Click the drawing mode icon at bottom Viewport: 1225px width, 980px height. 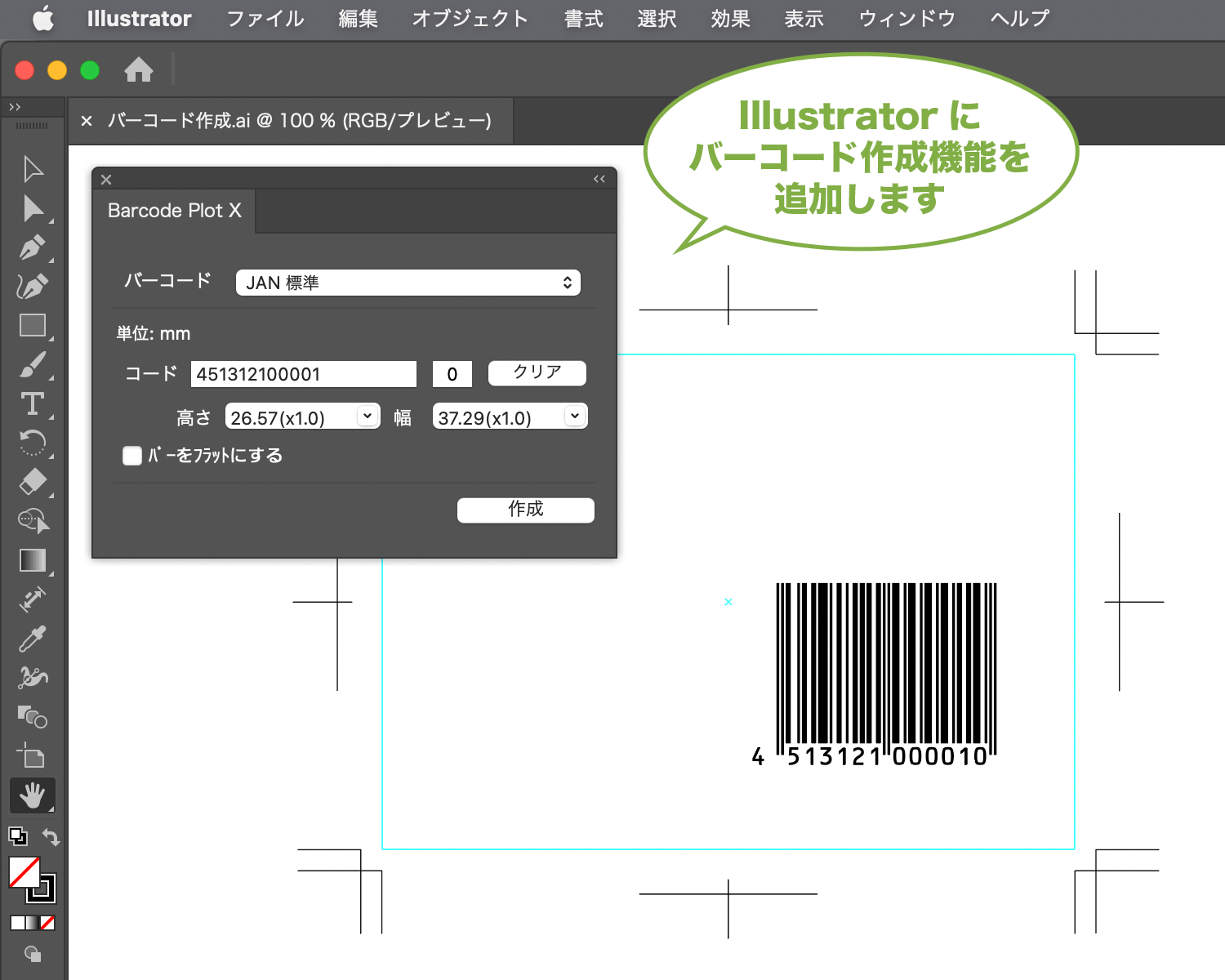tap(33, 954)
